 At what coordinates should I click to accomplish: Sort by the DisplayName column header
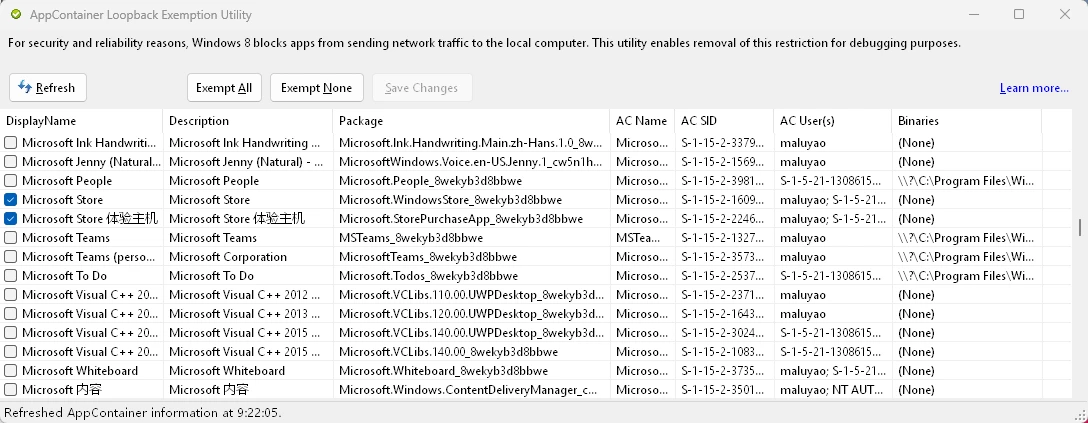(82, 121)
